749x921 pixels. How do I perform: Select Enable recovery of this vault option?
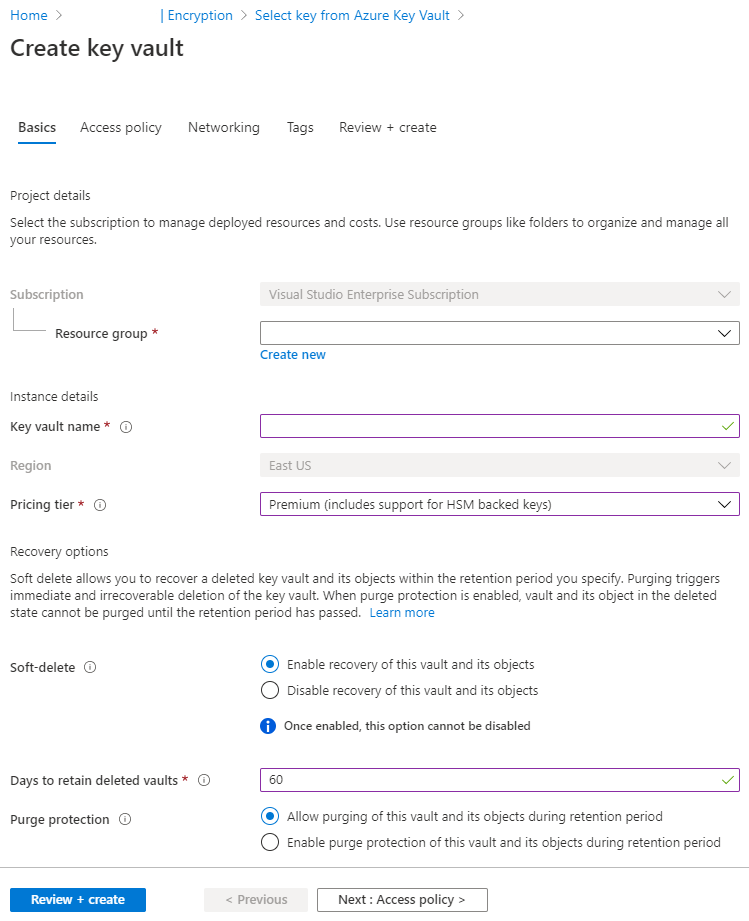(269, 664)
